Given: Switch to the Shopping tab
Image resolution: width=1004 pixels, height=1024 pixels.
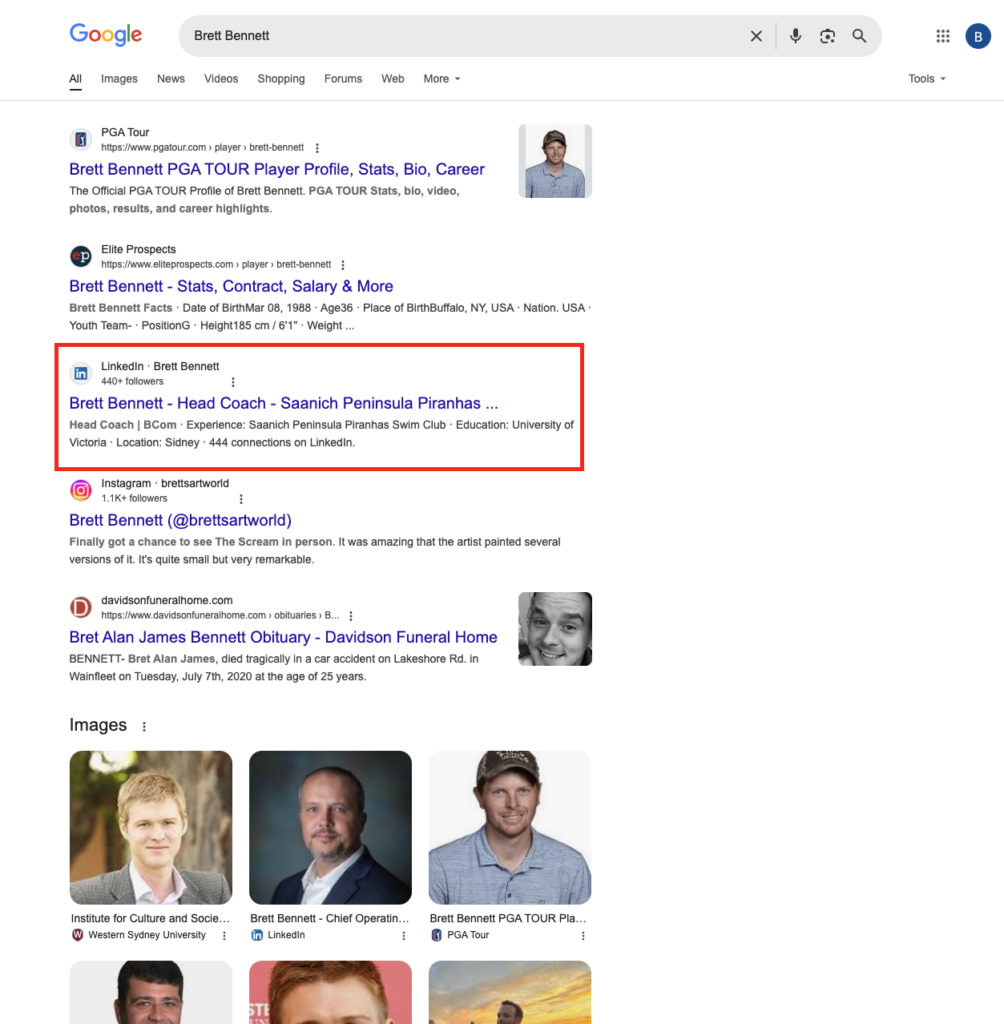Looking at the screenshot, I should 281,79.
